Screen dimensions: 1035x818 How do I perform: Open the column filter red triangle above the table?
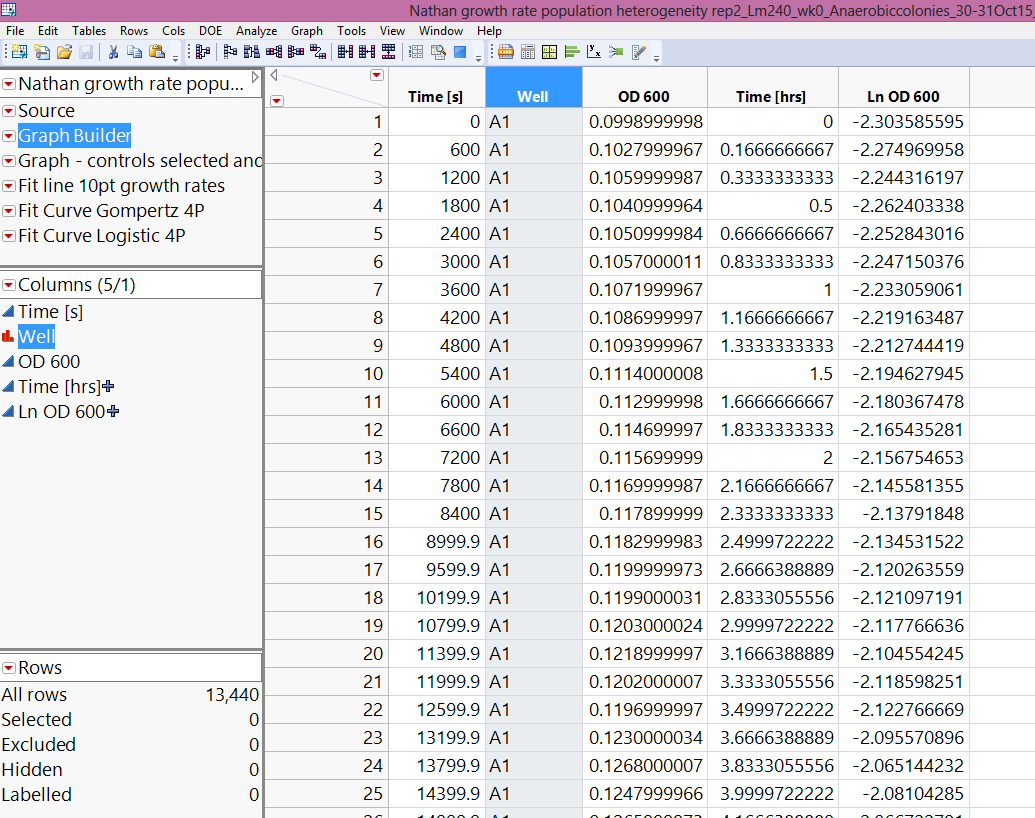(376, 74)
